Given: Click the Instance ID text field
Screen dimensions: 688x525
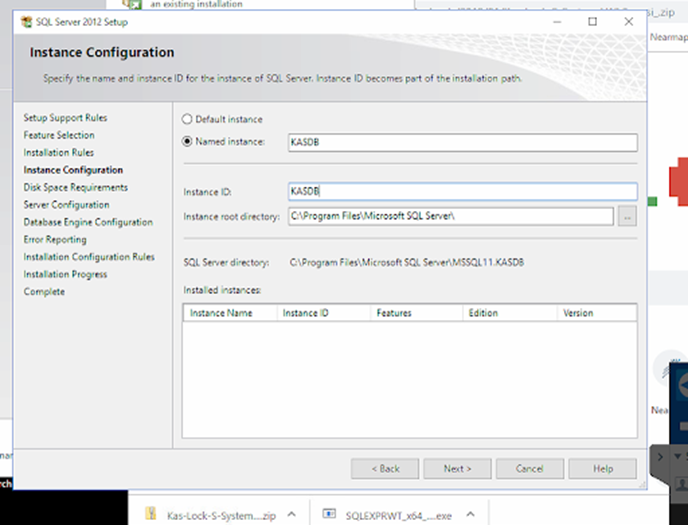Looking at the screenshot, I should [x=462, y=192].
